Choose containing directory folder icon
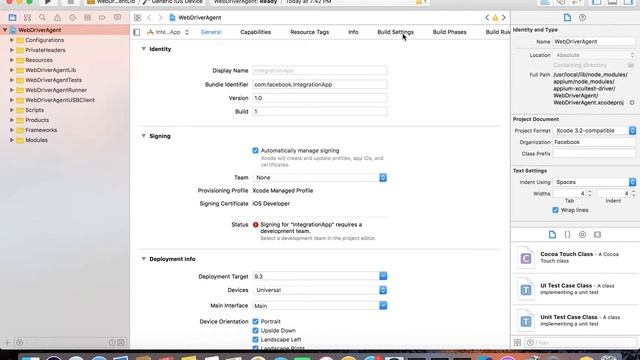 click(631, 65)
